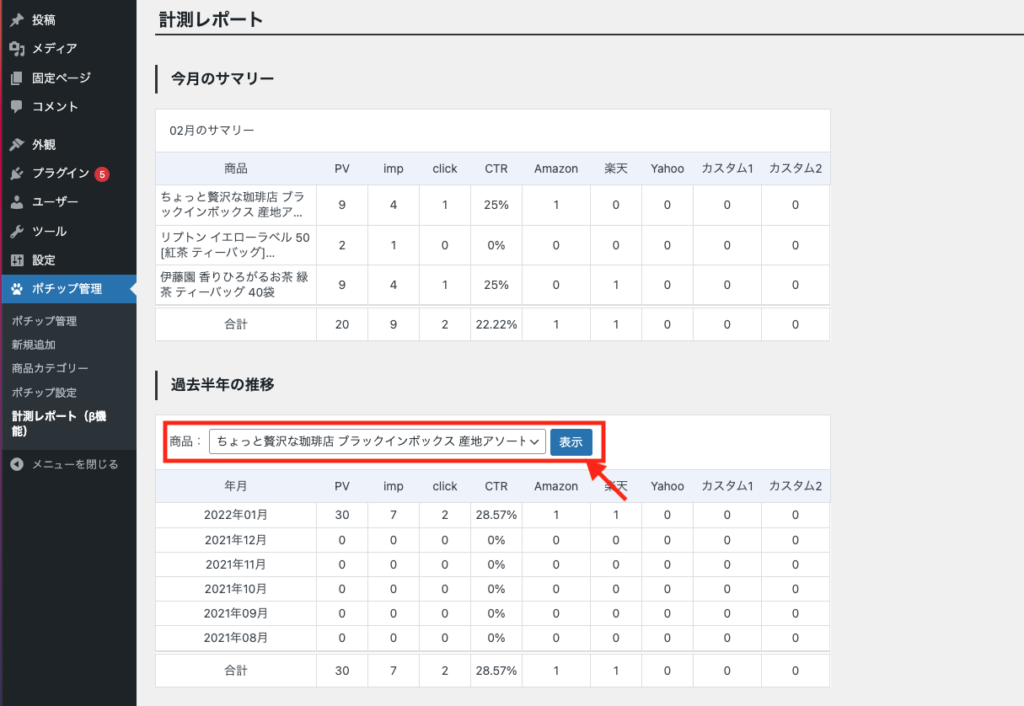
Task: Open the ポチップ管理 submenu link
Action: click(x=44, y=321)
